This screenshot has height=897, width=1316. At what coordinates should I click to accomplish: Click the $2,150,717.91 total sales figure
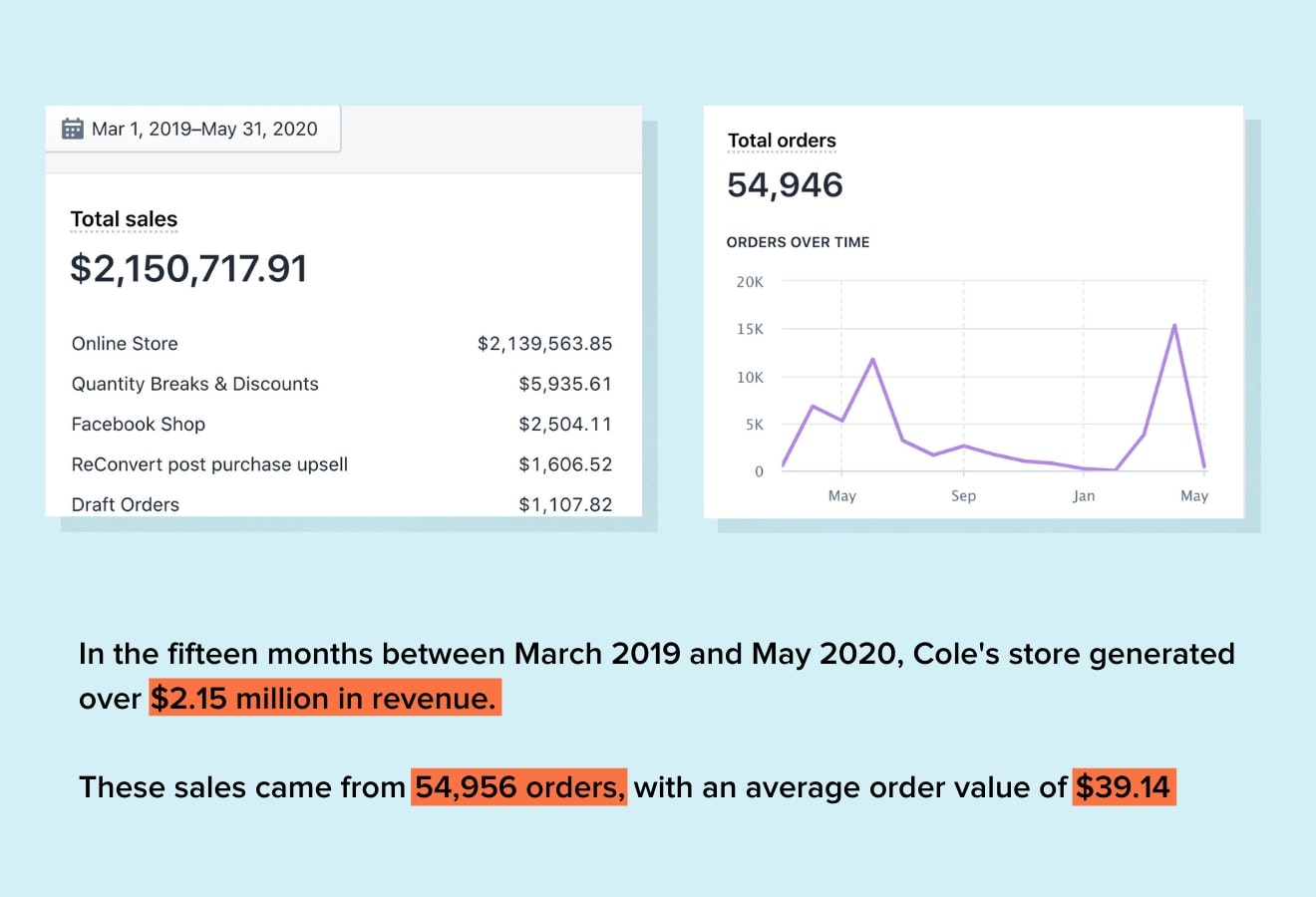[x=188, y=269]
